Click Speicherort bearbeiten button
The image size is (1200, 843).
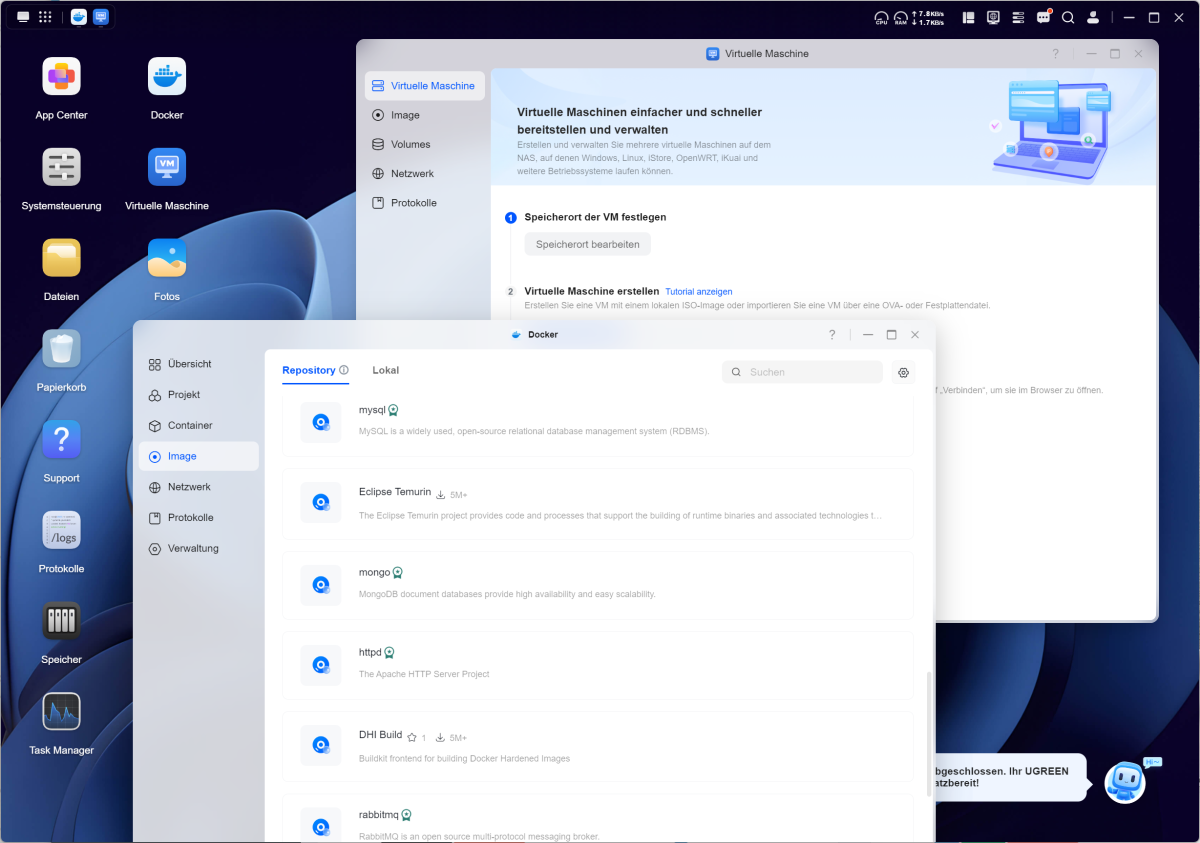click(x=587, y=244)
